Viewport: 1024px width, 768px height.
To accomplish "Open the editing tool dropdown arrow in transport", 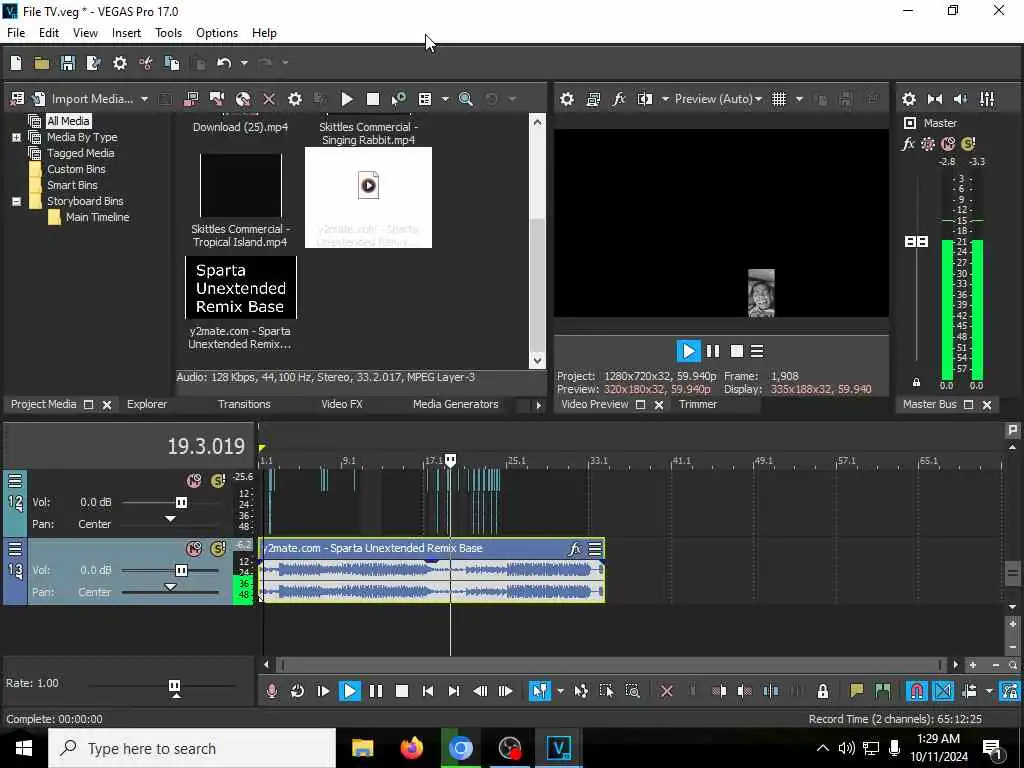I will [x=560, y=691].
